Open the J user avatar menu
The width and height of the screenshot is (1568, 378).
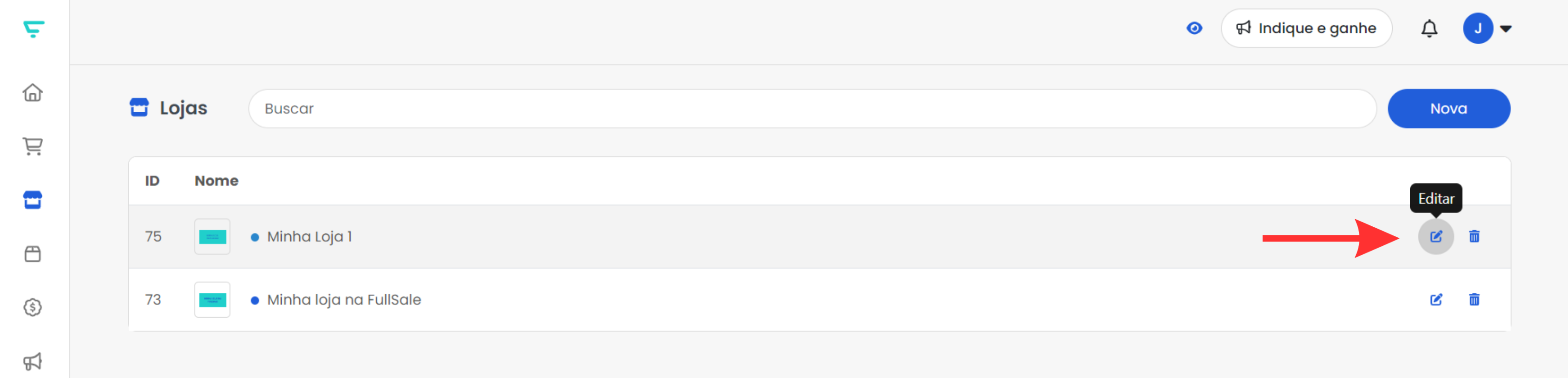coord(1478,29)
